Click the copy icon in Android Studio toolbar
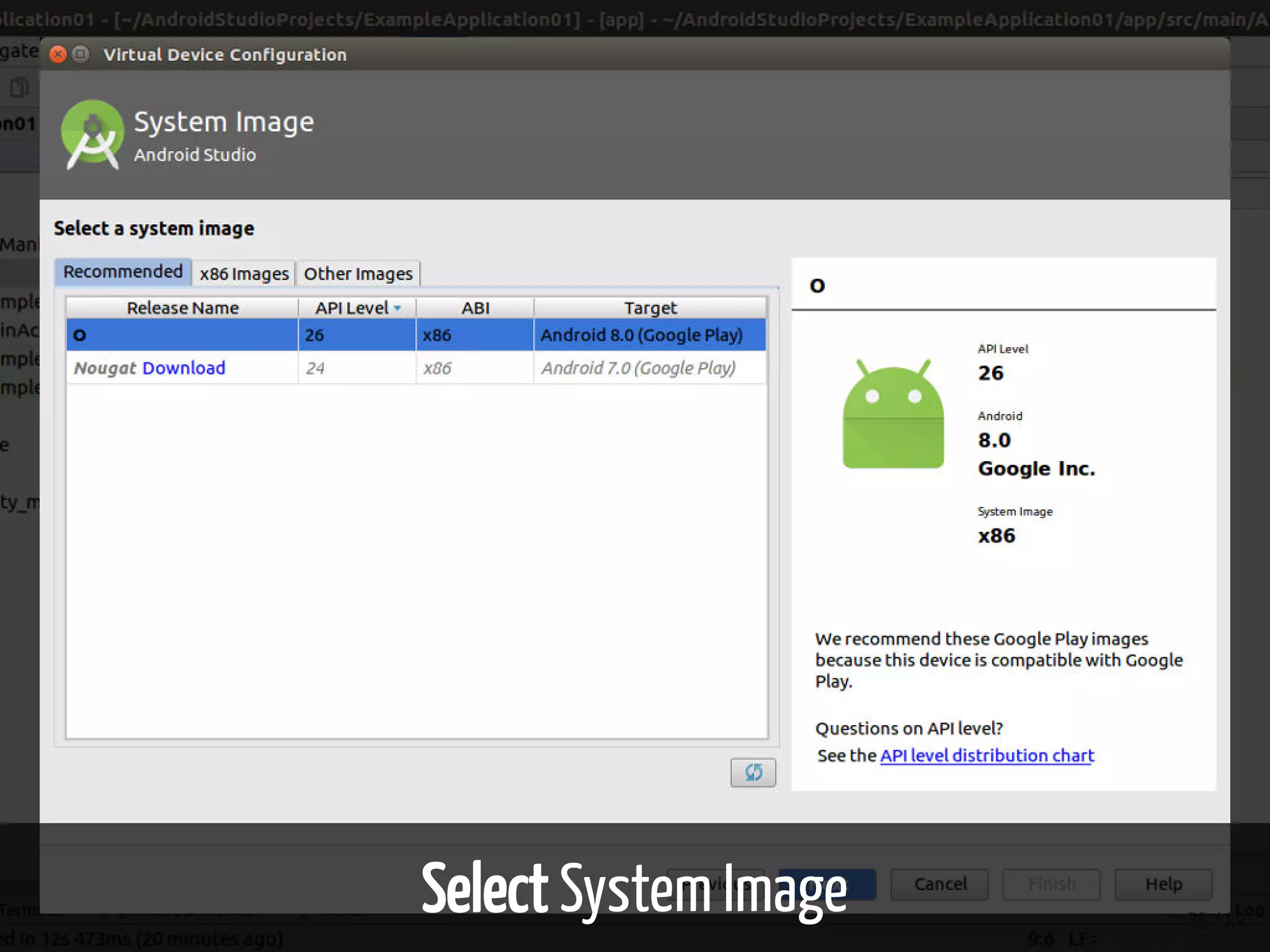This screenshot has width=1270, height=952. [19, 88]
